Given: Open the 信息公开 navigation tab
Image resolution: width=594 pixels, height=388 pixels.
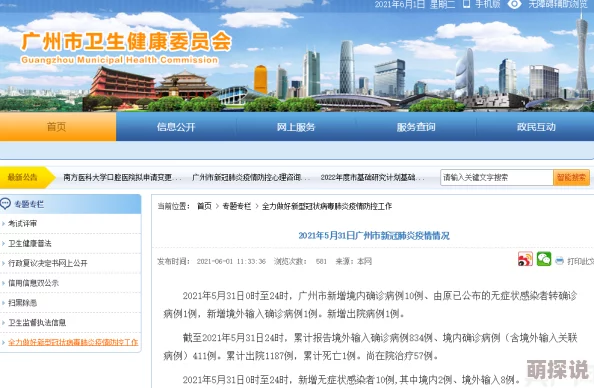Looking at the screenshot, I should pyautogui.click(x=176, y=127).
